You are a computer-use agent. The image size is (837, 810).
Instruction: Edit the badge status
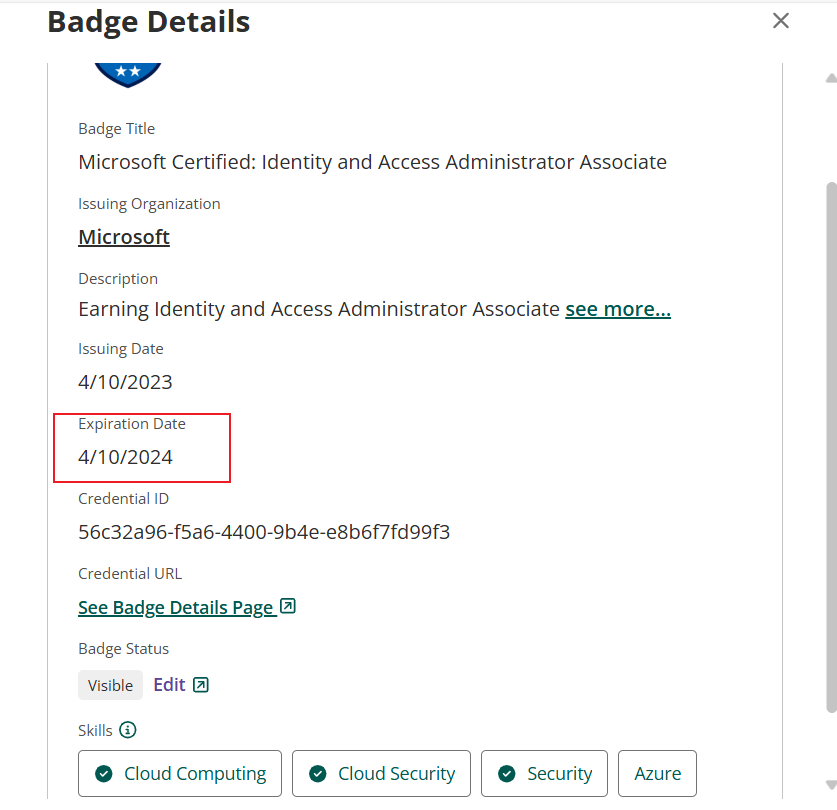click(x=169, y=685)
